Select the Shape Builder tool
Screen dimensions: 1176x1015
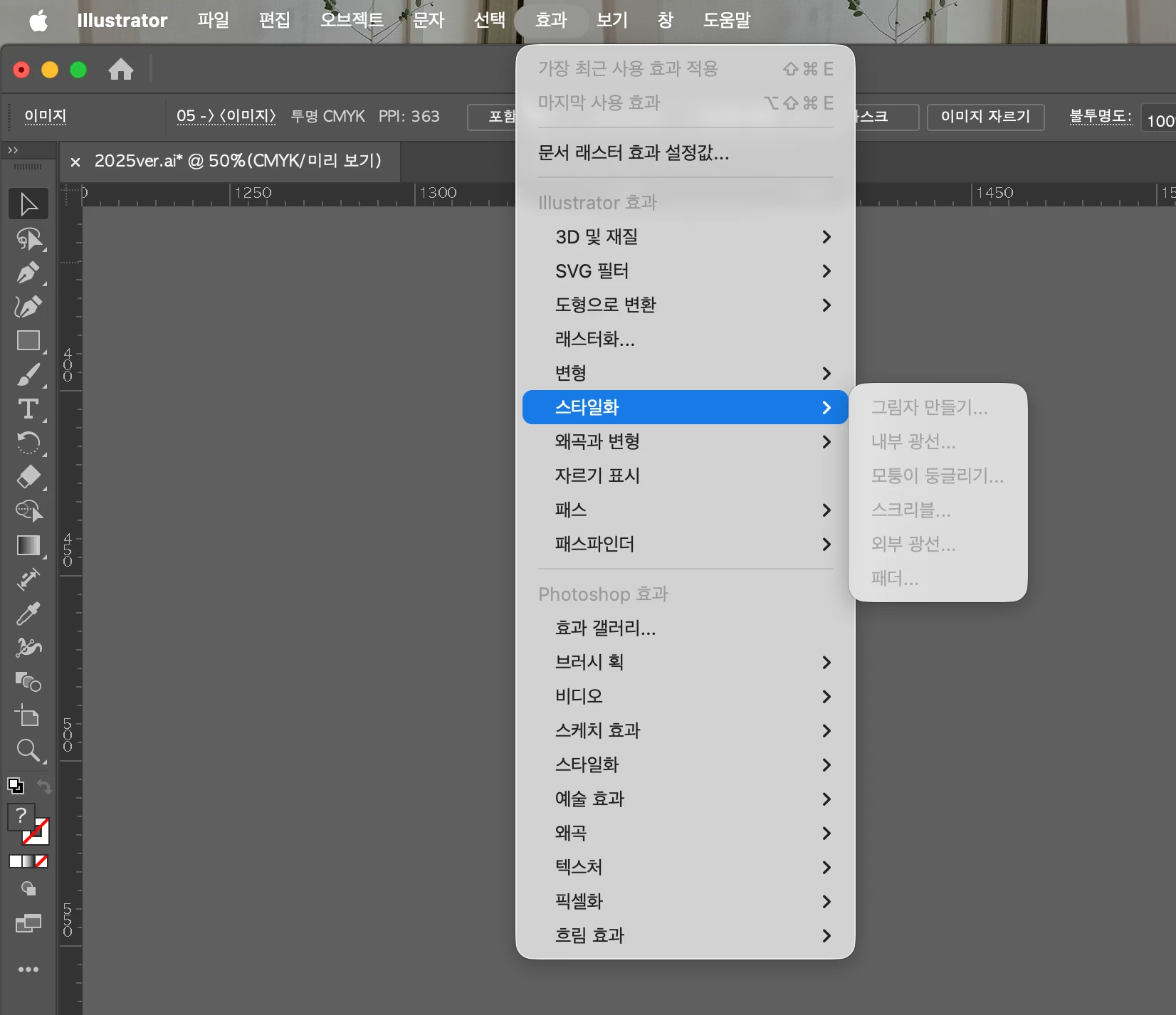(x=28, y=511)
